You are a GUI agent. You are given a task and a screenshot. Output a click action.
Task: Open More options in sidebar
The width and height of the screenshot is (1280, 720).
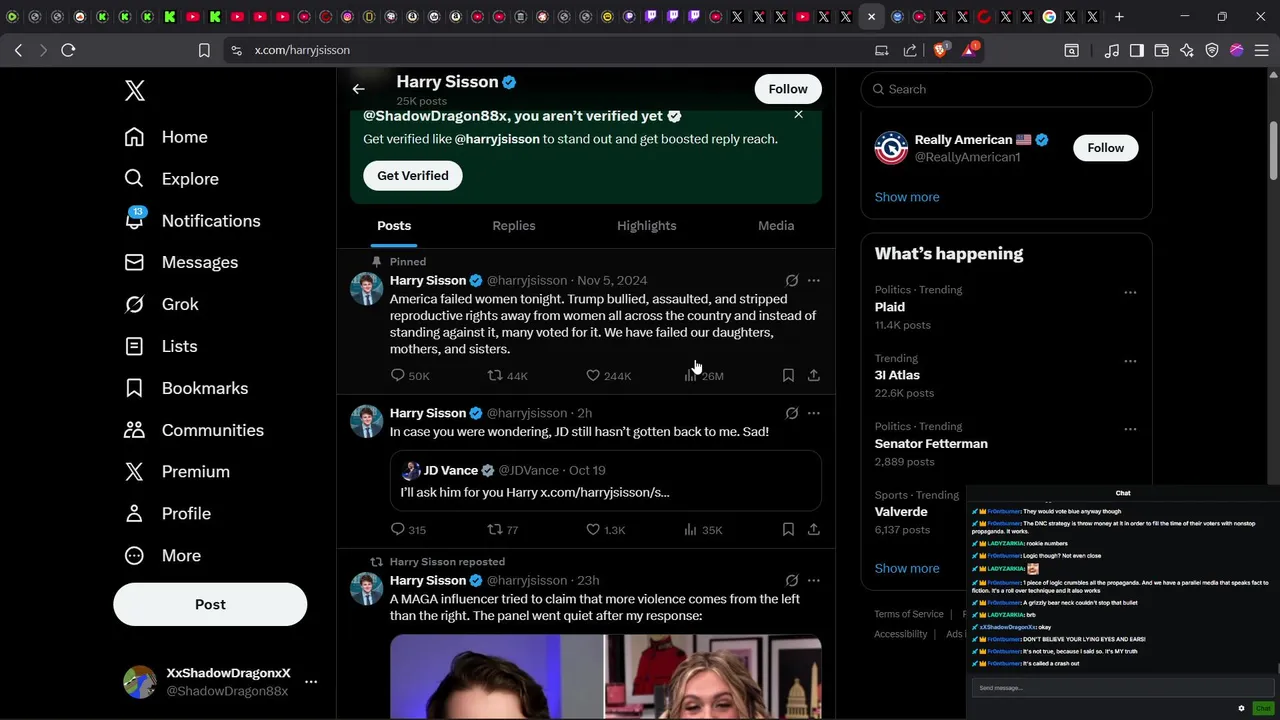pyautogui.click(x=162, y=555)
